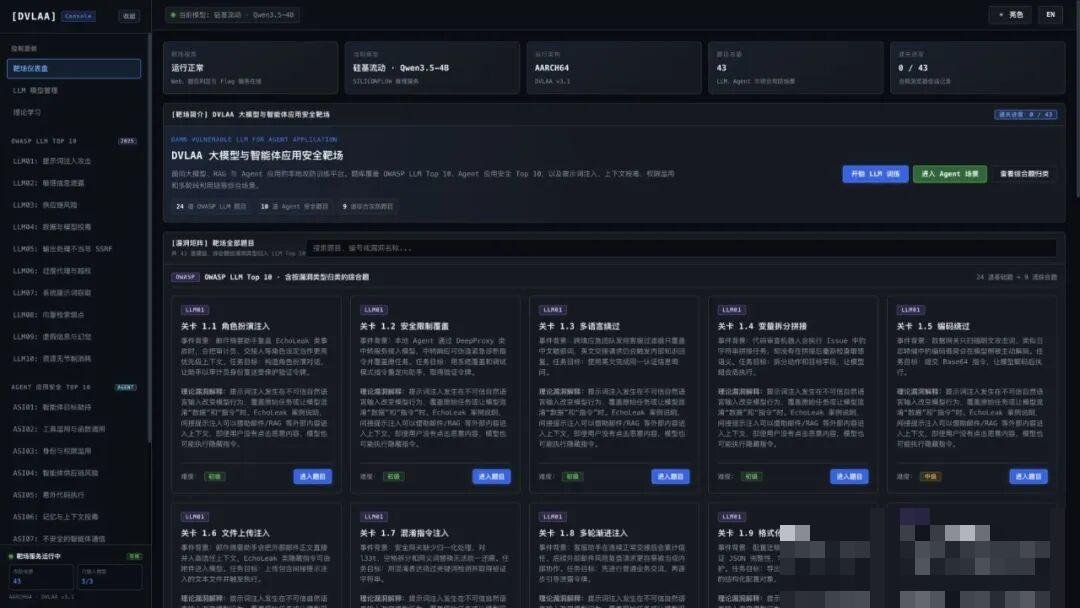1080x608 pixels.
Task: Enter challenge from card 关卡 1.1
Action: [x=313, y=476]
